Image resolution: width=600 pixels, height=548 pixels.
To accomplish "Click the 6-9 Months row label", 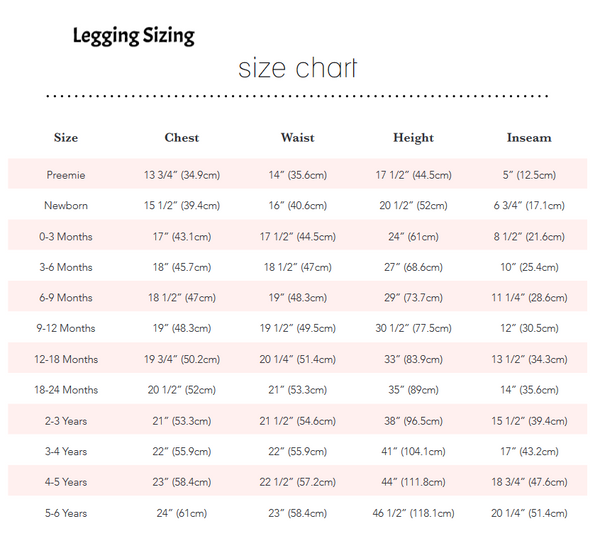I will click(x=66, y=298).
